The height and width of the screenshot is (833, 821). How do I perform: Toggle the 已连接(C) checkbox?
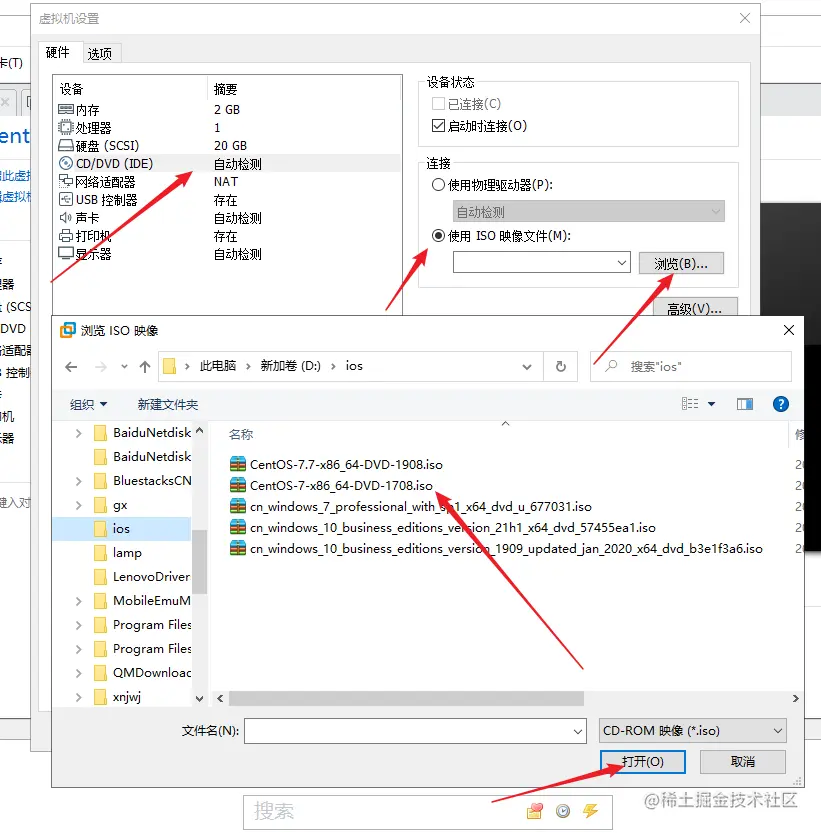point(438,104)
